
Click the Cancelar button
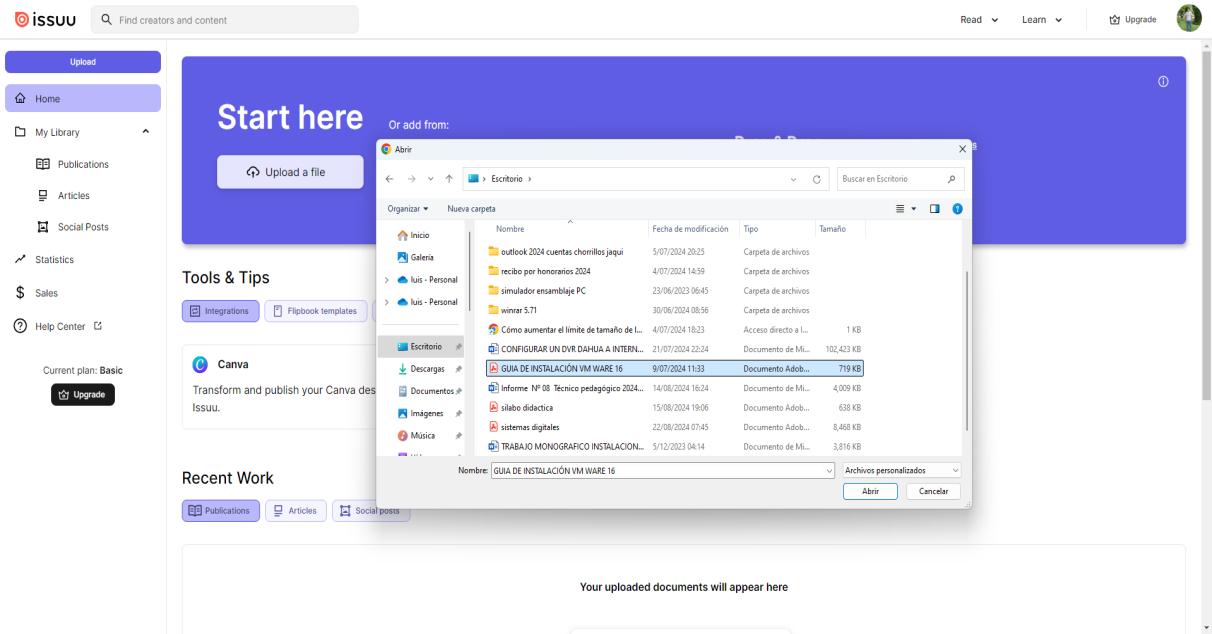click(x=933, y=491)
